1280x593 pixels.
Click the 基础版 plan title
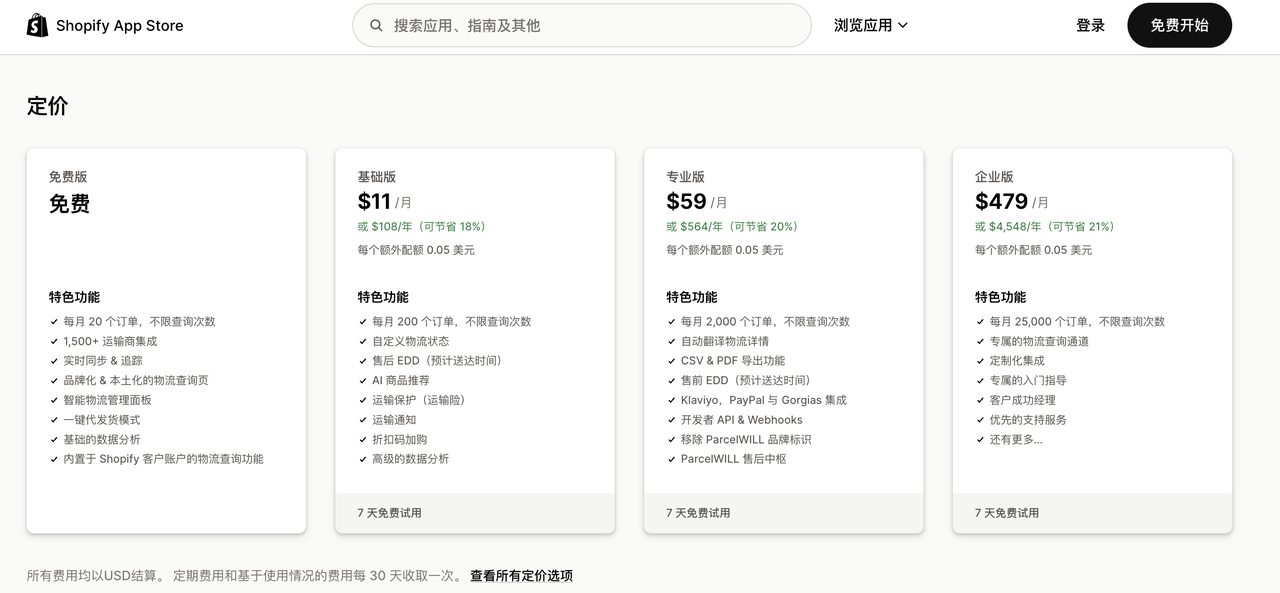click(x=377, y=176)
